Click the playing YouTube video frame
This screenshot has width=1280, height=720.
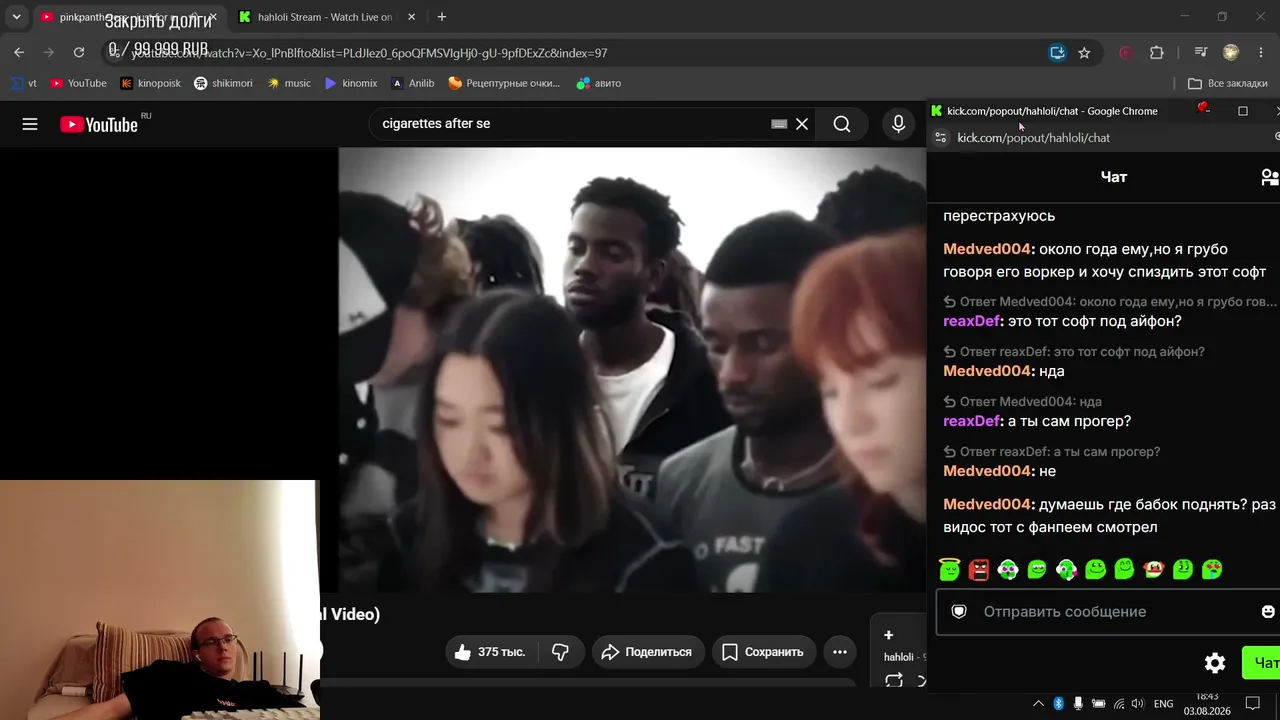click(632, 370)
